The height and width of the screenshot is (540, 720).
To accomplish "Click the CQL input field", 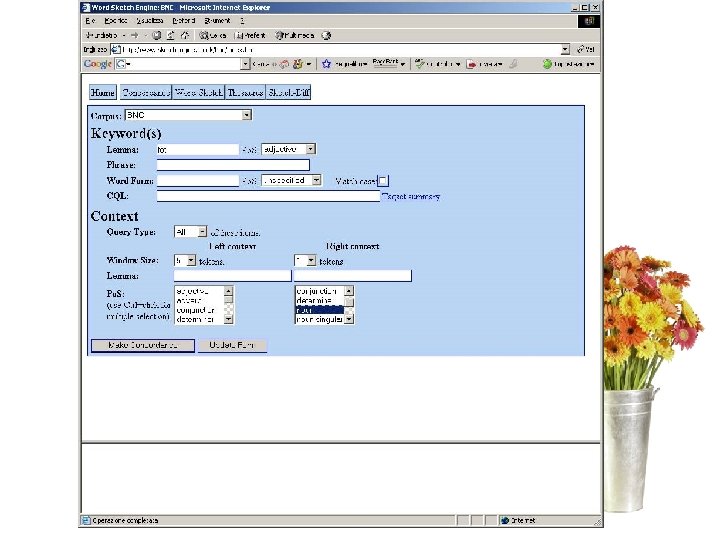I will (x=269, y=196).
